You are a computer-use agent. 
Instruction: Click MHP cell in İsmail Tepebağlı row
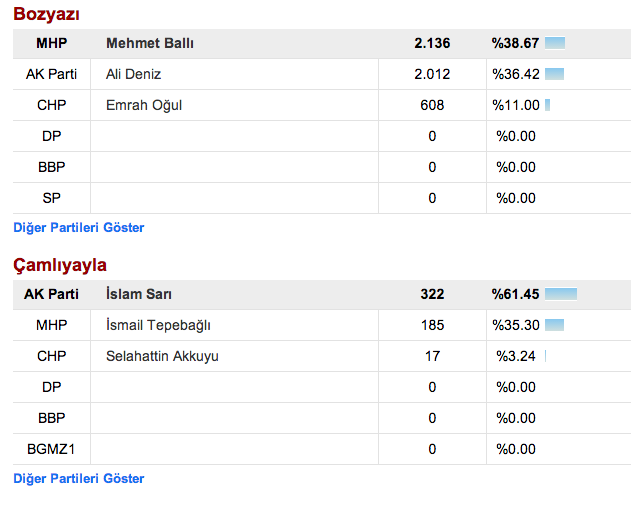click(52, 325)
